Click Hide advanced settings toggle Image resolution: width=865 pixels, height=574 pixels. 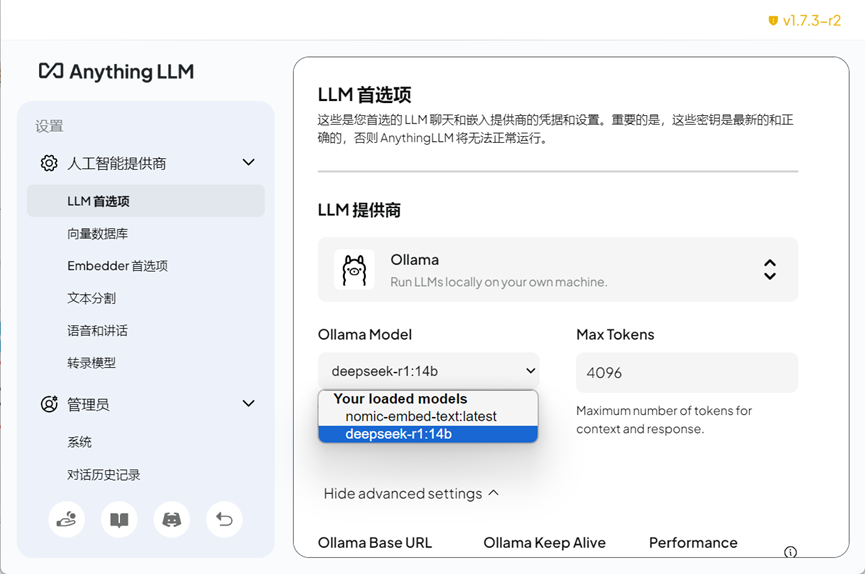tap(412, 493)
